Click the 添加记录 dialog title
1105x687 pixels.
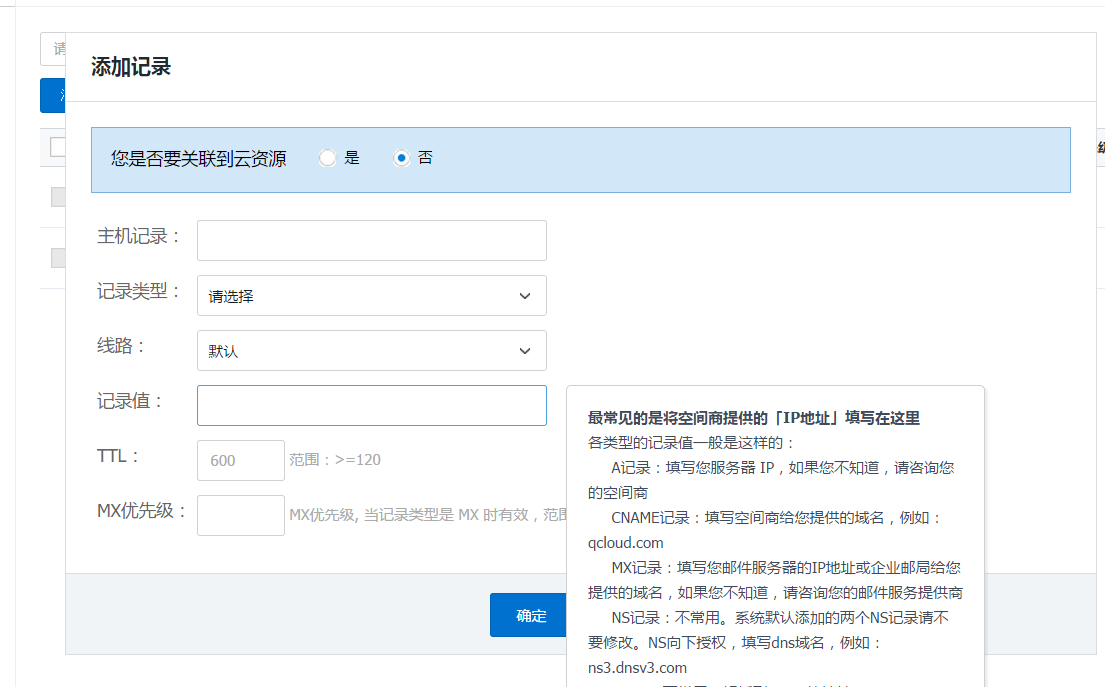pyautogui.click(x=131, y=67)
